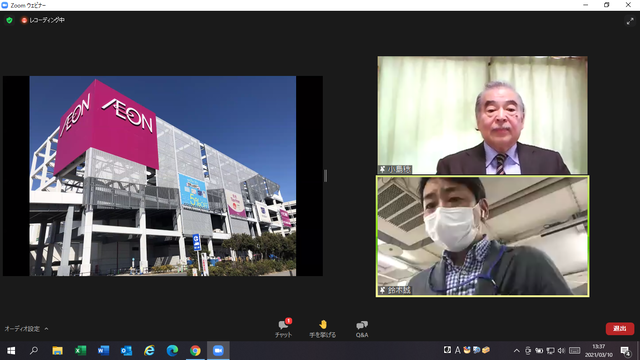The height and width of the screenshot is (360, 640).
Task: Click the shared AEON building image
Action: (163, 176)
